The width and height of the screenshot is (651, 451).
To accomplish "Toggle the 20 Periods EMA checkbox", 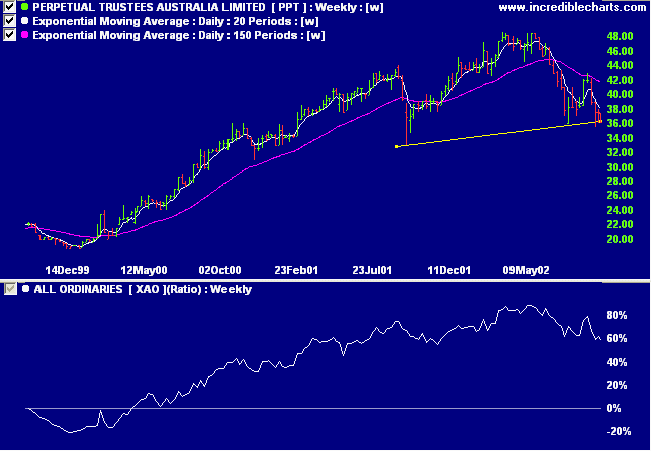I will tap(9, 21).
